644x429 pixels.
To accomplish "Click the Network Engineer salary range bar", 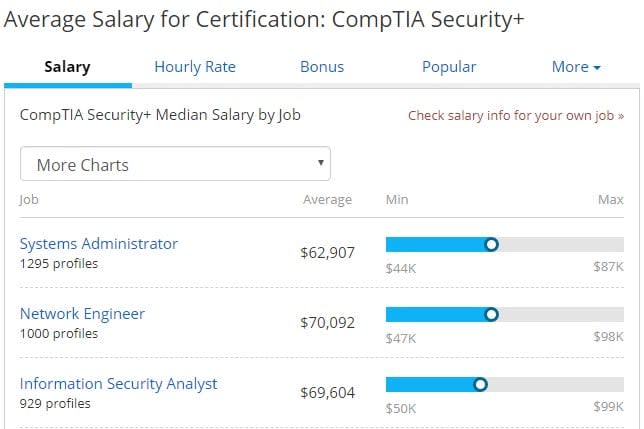I will (505, 315).
